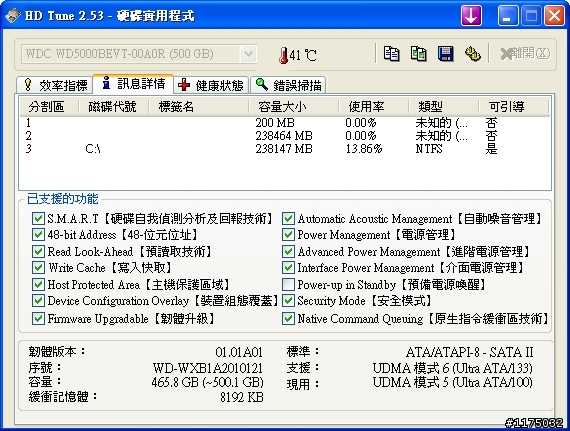
Task: Click the 分割區 column header
Action: 49,107
